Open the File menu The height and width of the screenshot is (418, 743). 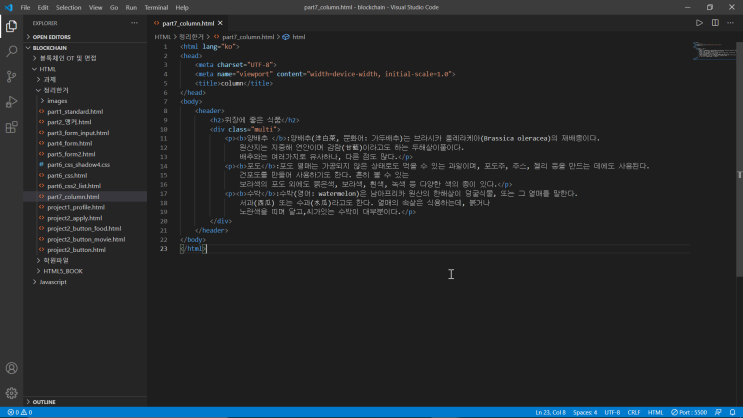pyautogui.click(x=25, y=8)
